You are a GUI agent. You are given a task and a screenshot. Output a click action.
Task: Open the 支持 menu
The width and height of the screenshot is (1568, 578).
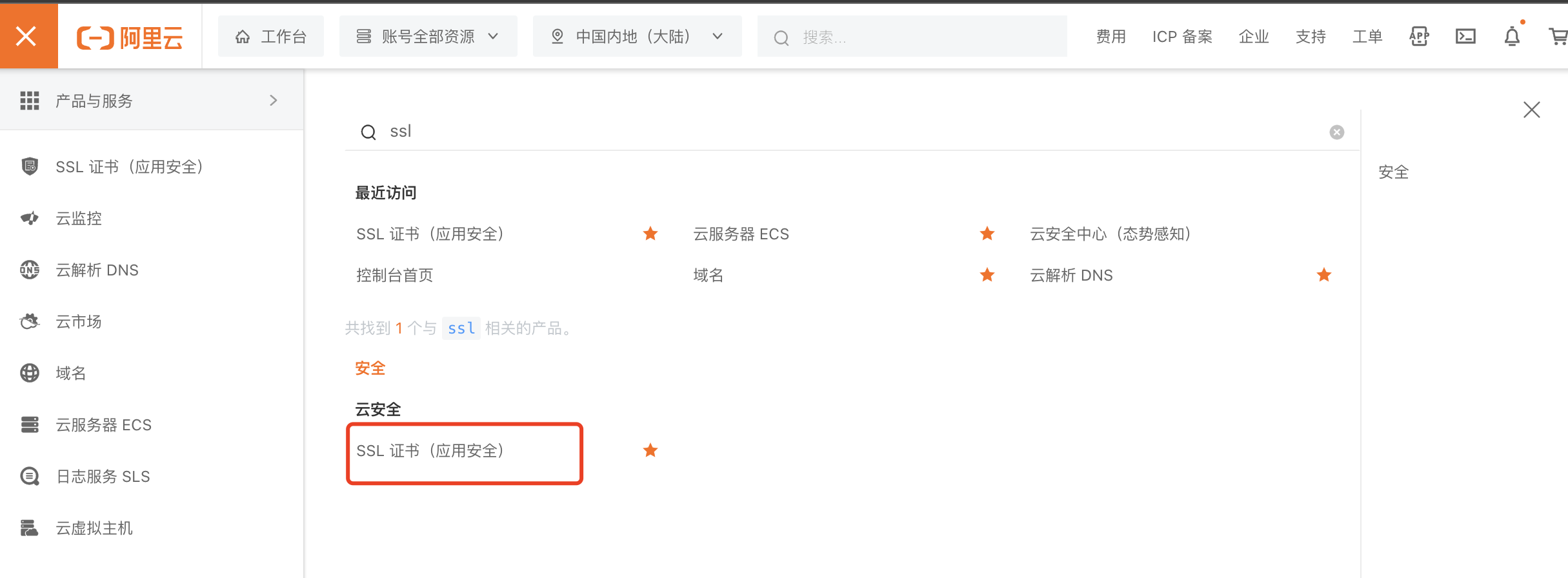point(1311,37)
